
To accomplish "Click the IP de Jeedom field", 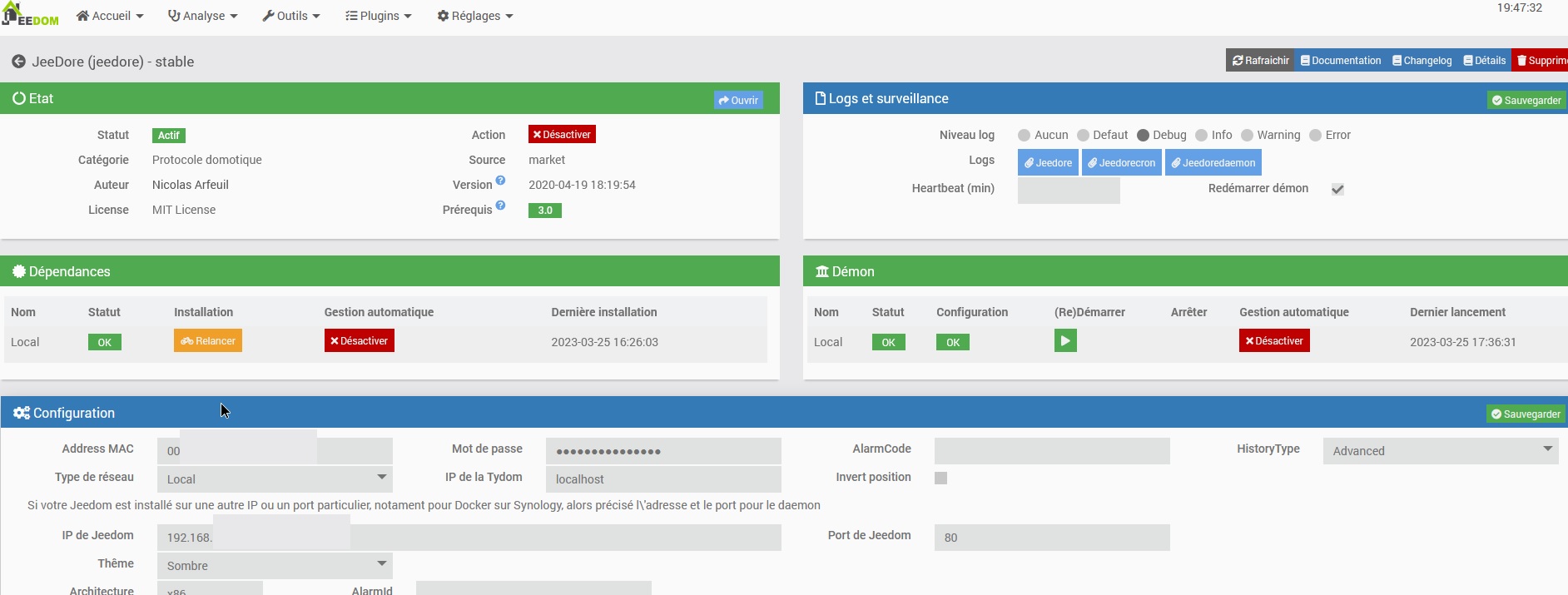I will [x=469, y=538].
